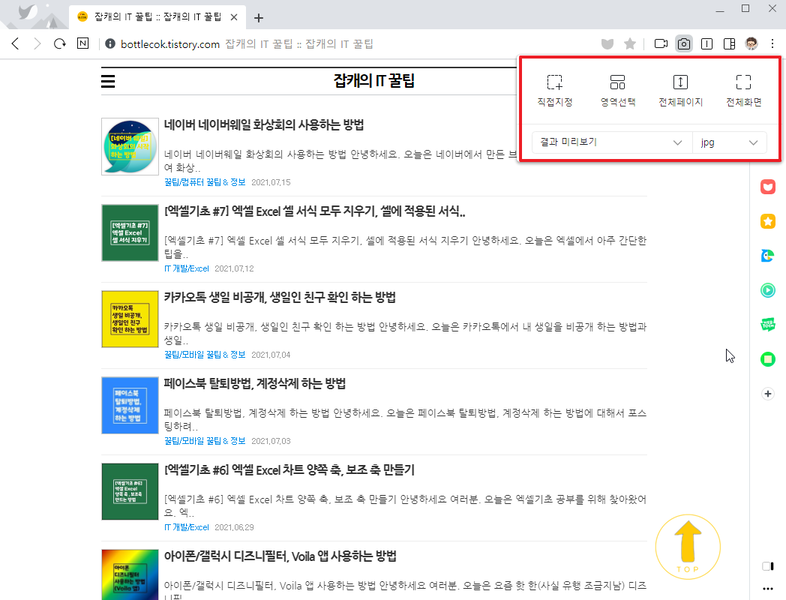Image resolution: width=786 pixels, height=600 pixels.
Task: Open the green play circle sidebar icon
Action: coord(767,290)
